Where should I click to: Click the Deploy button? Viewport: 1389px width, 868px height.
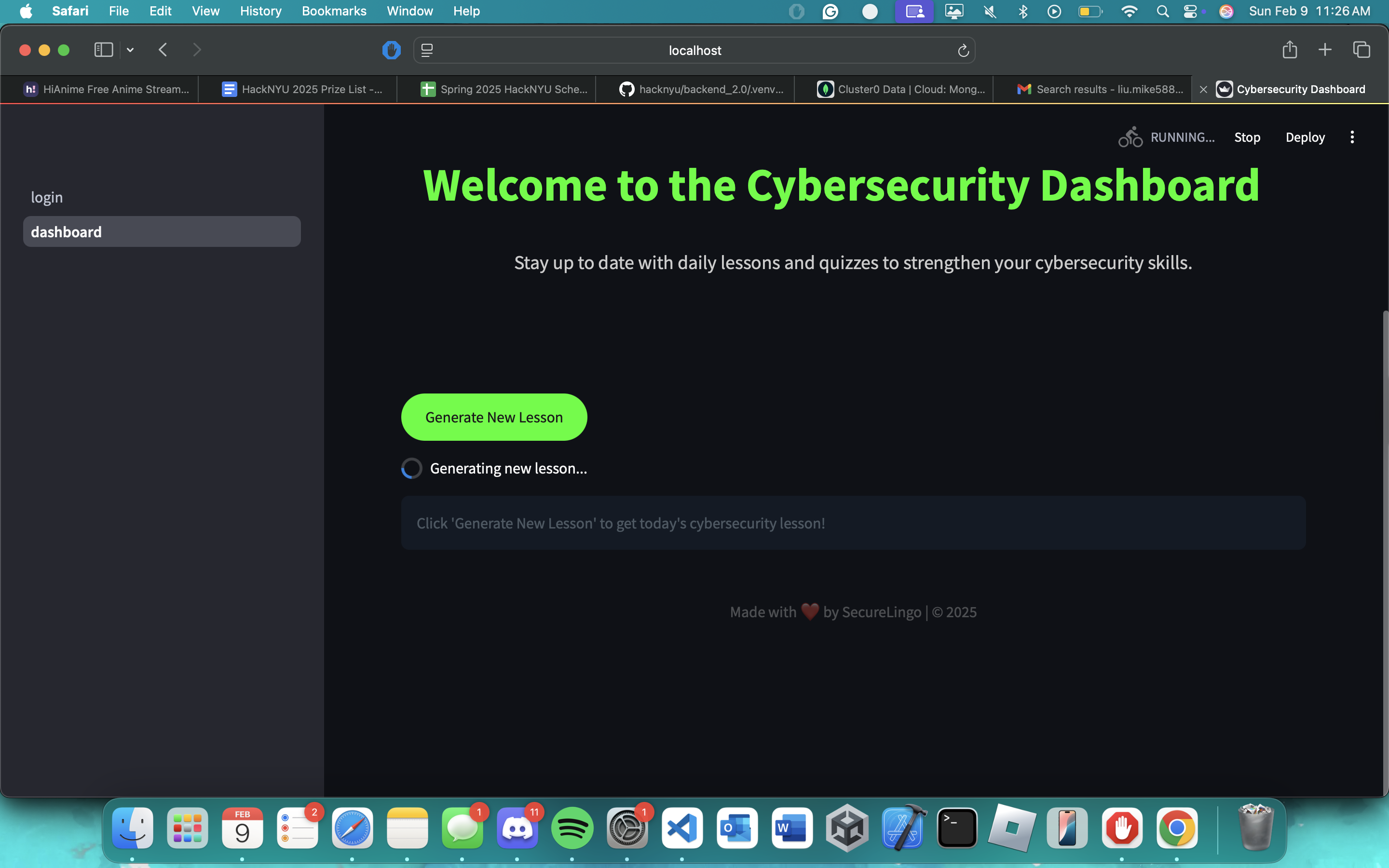tap(1305, 137)
